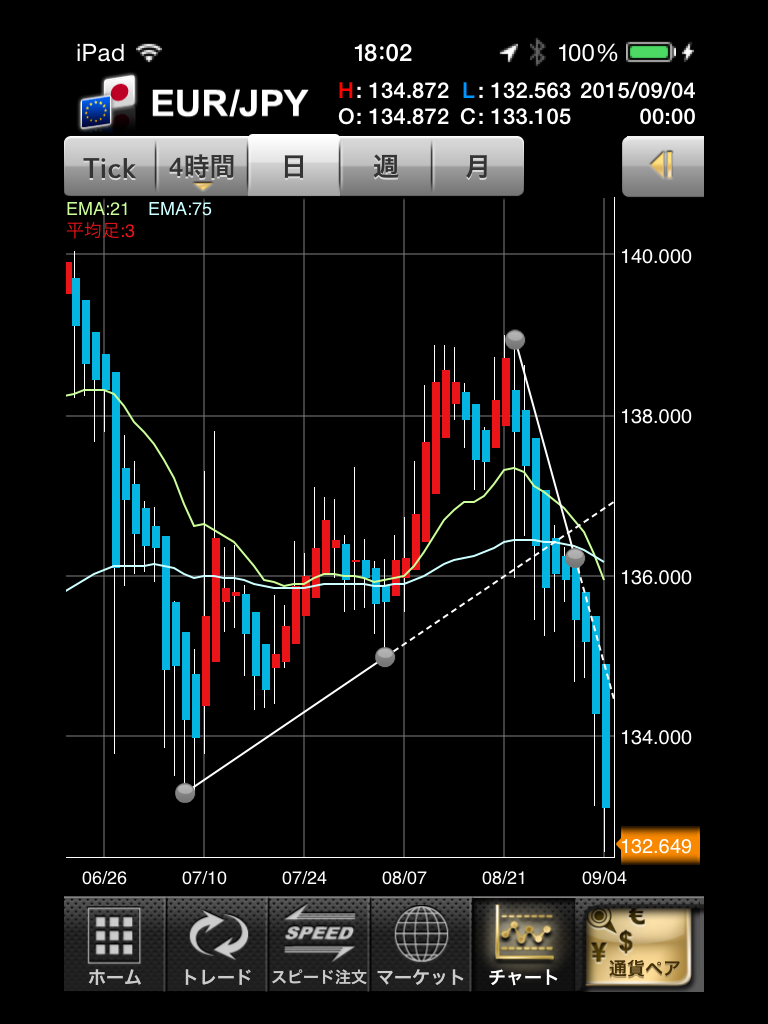Tap the Bluetooth status icon
Image resolution: width=768 pixels, height=1024 pixels.
[x=537, y=52]
